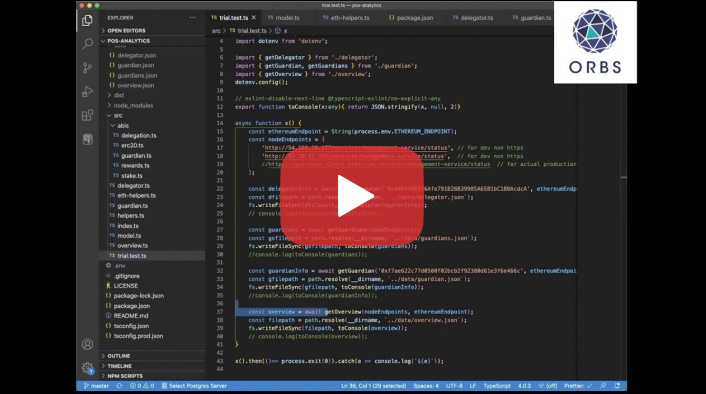Change encoding via UTF-8 indicator

(x=454, y=386)
